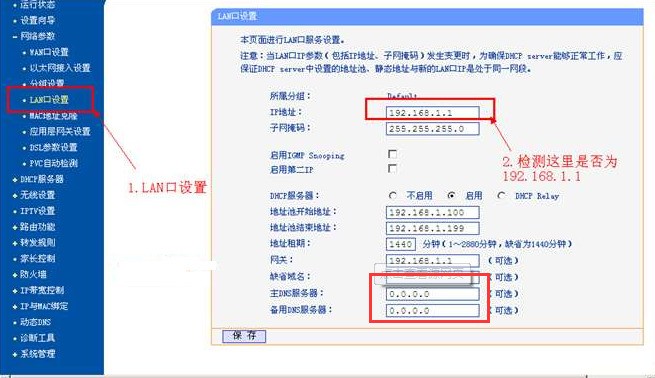
Task: Click the 备用DNS服务器 input field
Action: [432, 310]
